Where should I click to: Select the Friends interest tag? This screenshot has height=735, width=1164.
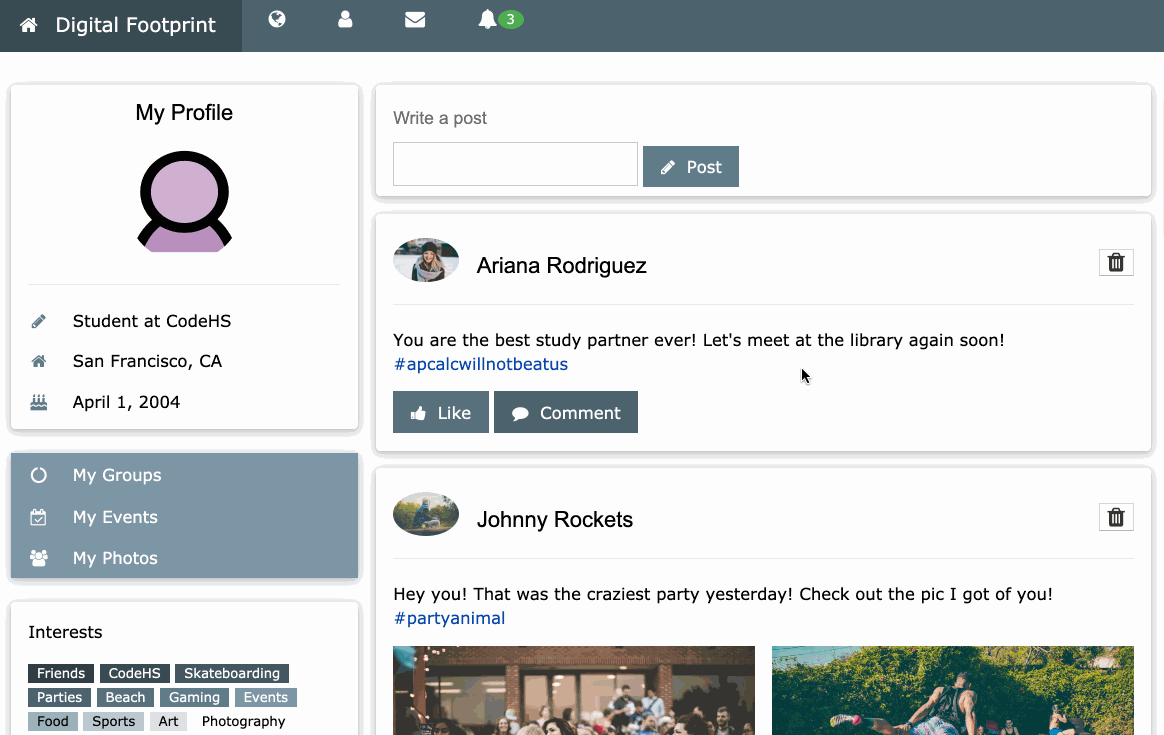point(61,673)
